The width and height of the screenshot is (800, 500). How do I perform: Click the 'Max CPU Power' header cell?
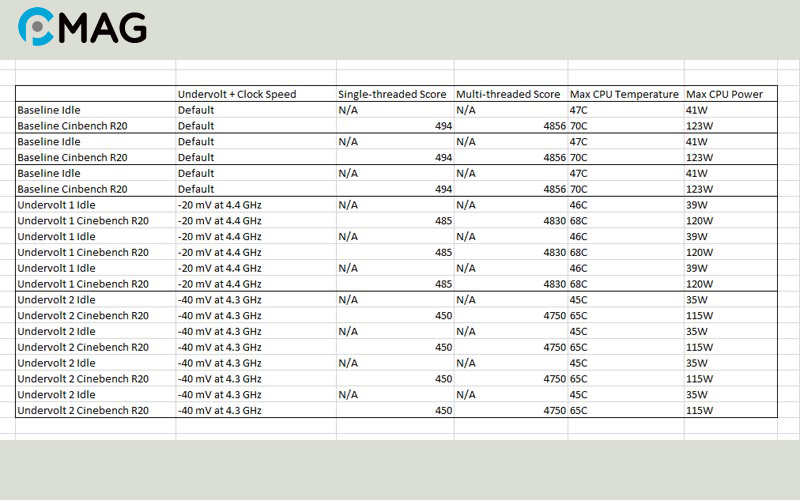click(x=725, y=94)
